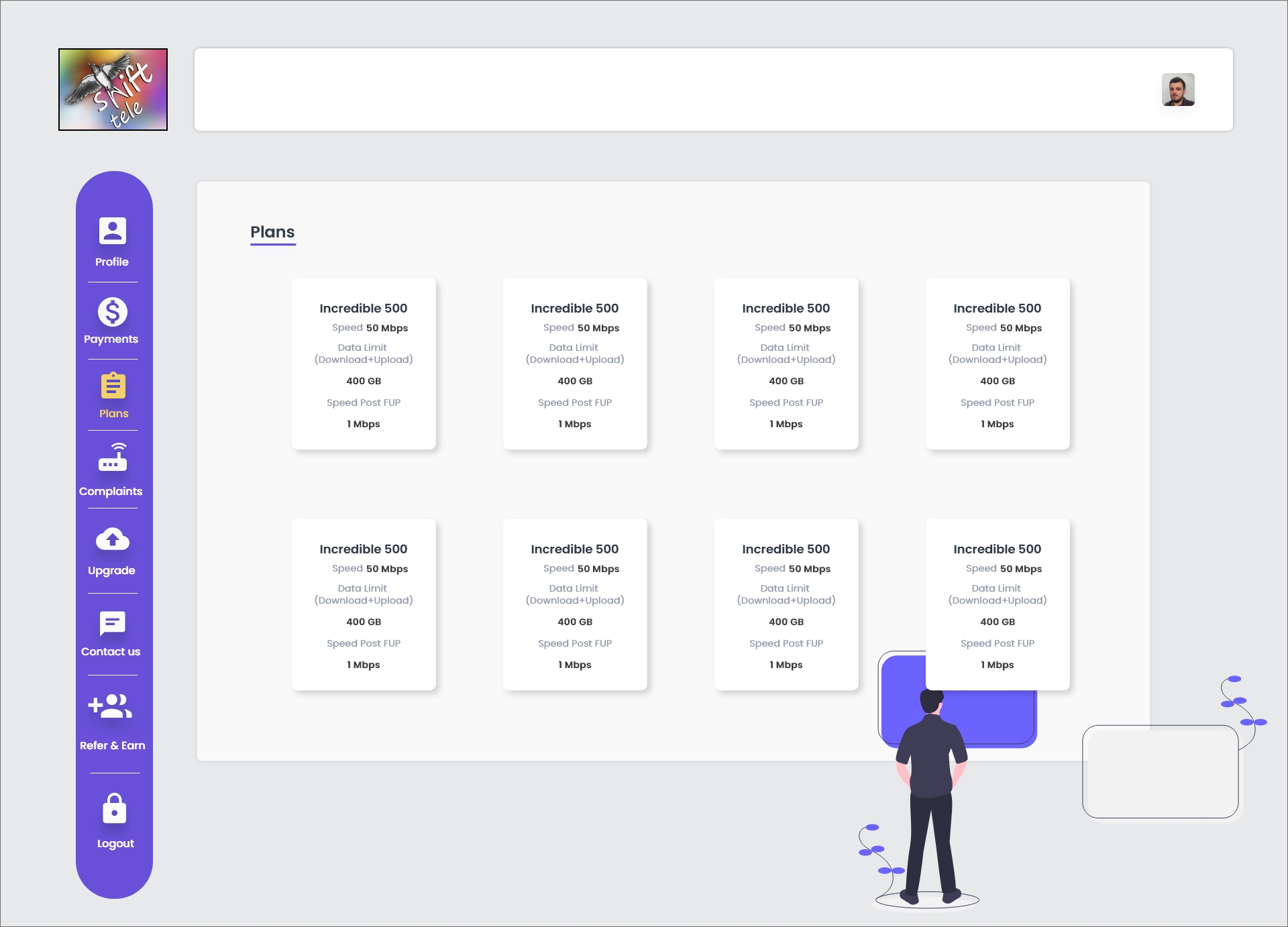Open Complaints via the router wifi icon
The height and width of the screenshot is (927, 1288).
click(x=113, y=457)
